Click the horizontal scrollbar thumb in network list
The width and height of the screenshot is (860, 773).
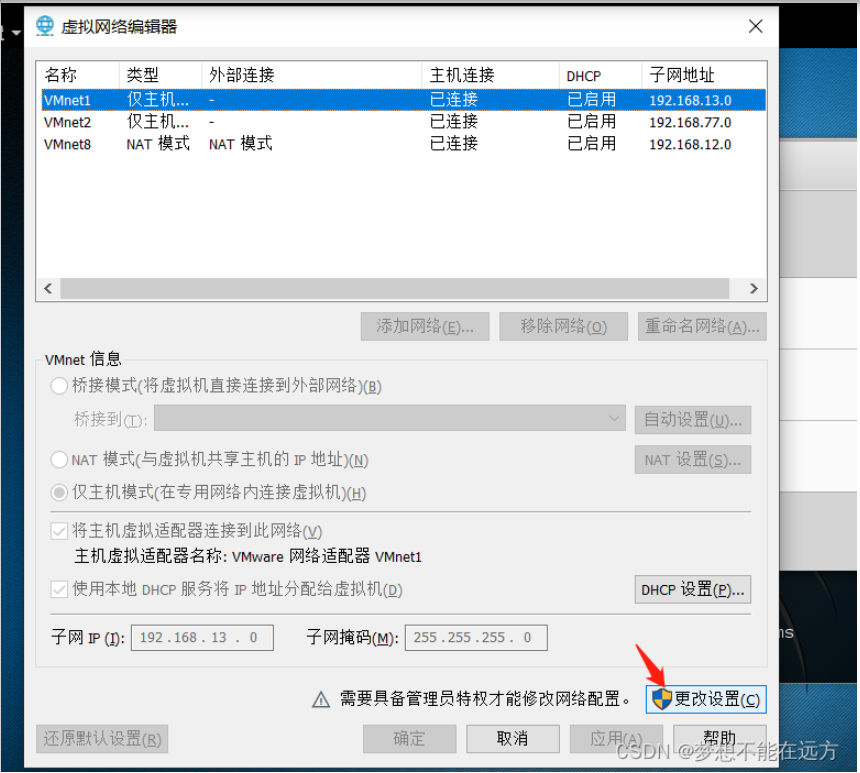(395, 289)
